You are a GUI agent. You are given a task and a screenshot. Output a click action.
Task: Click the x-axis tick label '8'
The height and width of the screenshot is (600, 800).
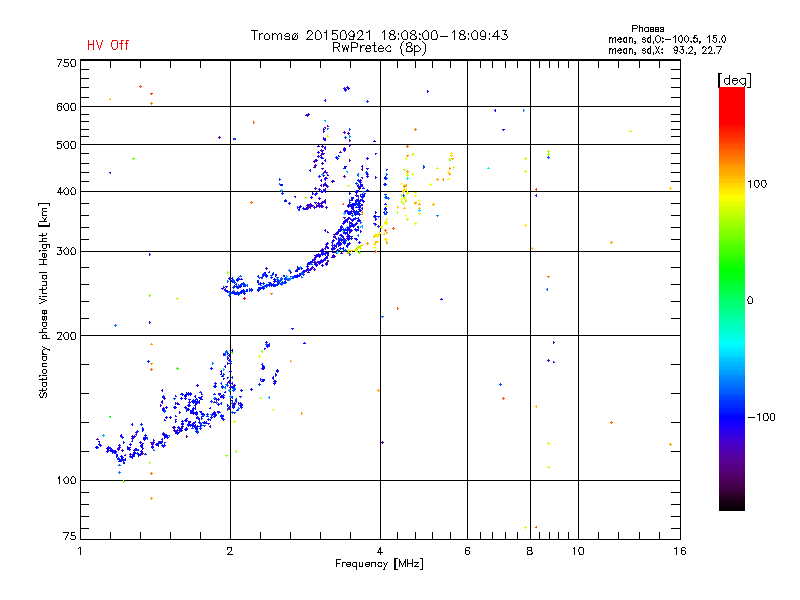point(530,551)
